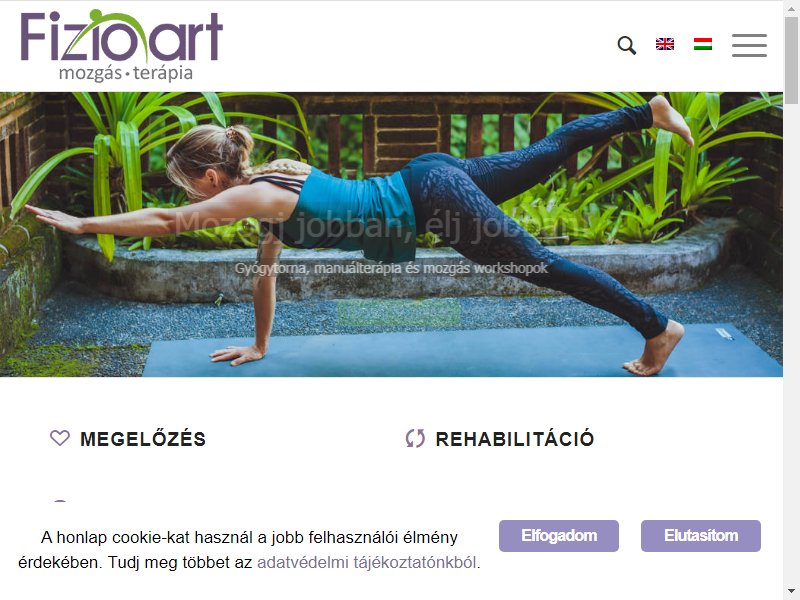
Task: Switch language with the UK flag
Action: [x=664, y=44]
